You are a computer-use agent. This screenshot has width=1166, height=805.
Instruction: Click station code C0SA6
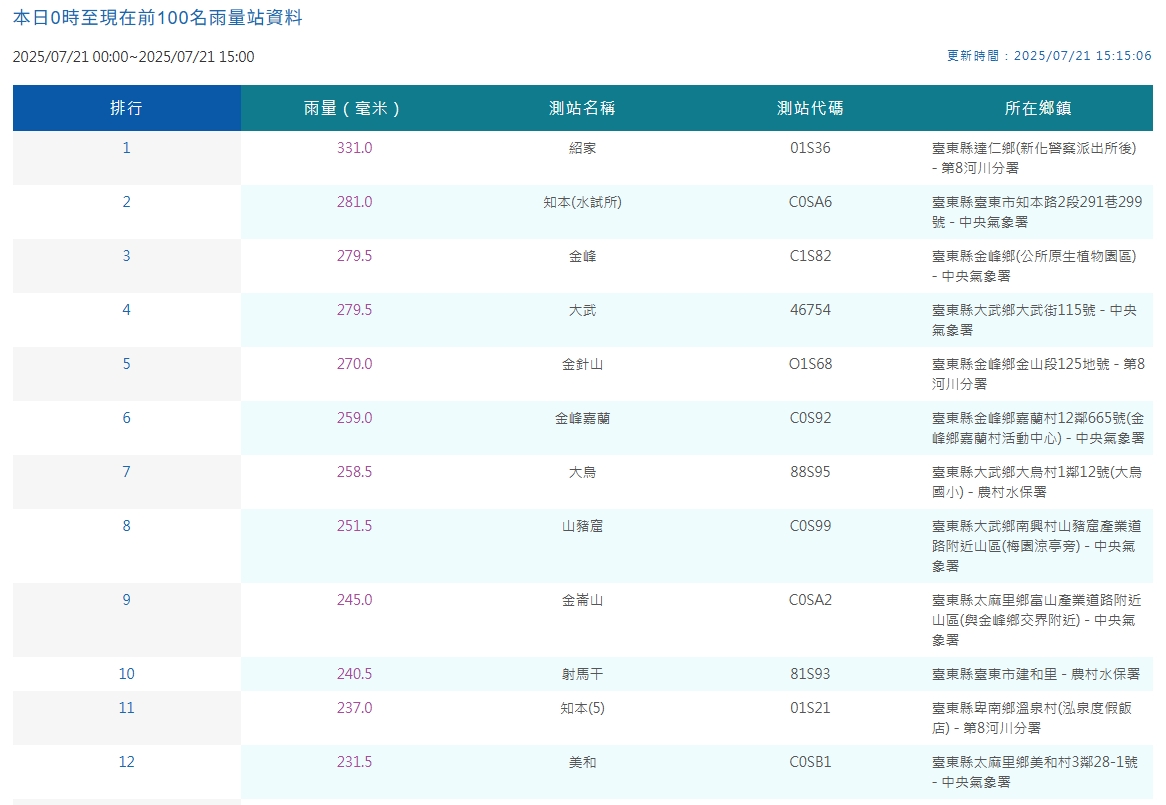811,202
